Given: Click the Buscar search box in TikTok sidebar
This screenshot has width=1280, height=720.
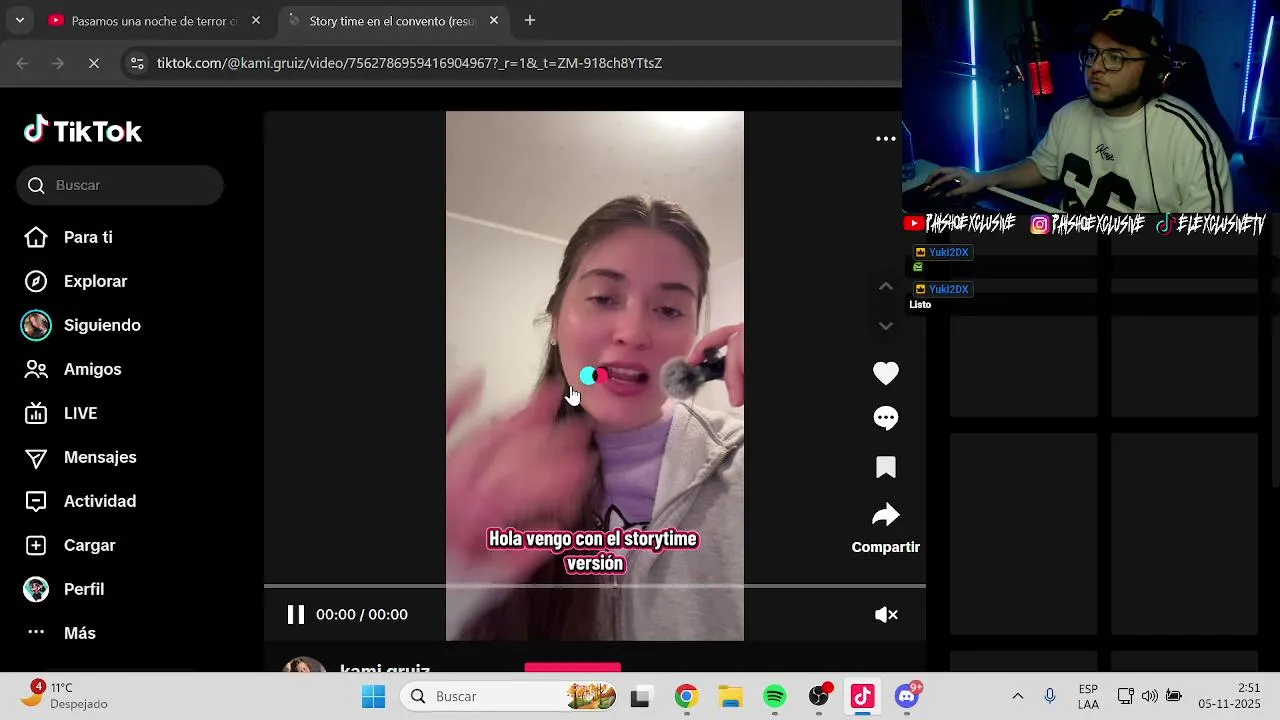Looking at the screenshot, I should [x=120, y=185].
